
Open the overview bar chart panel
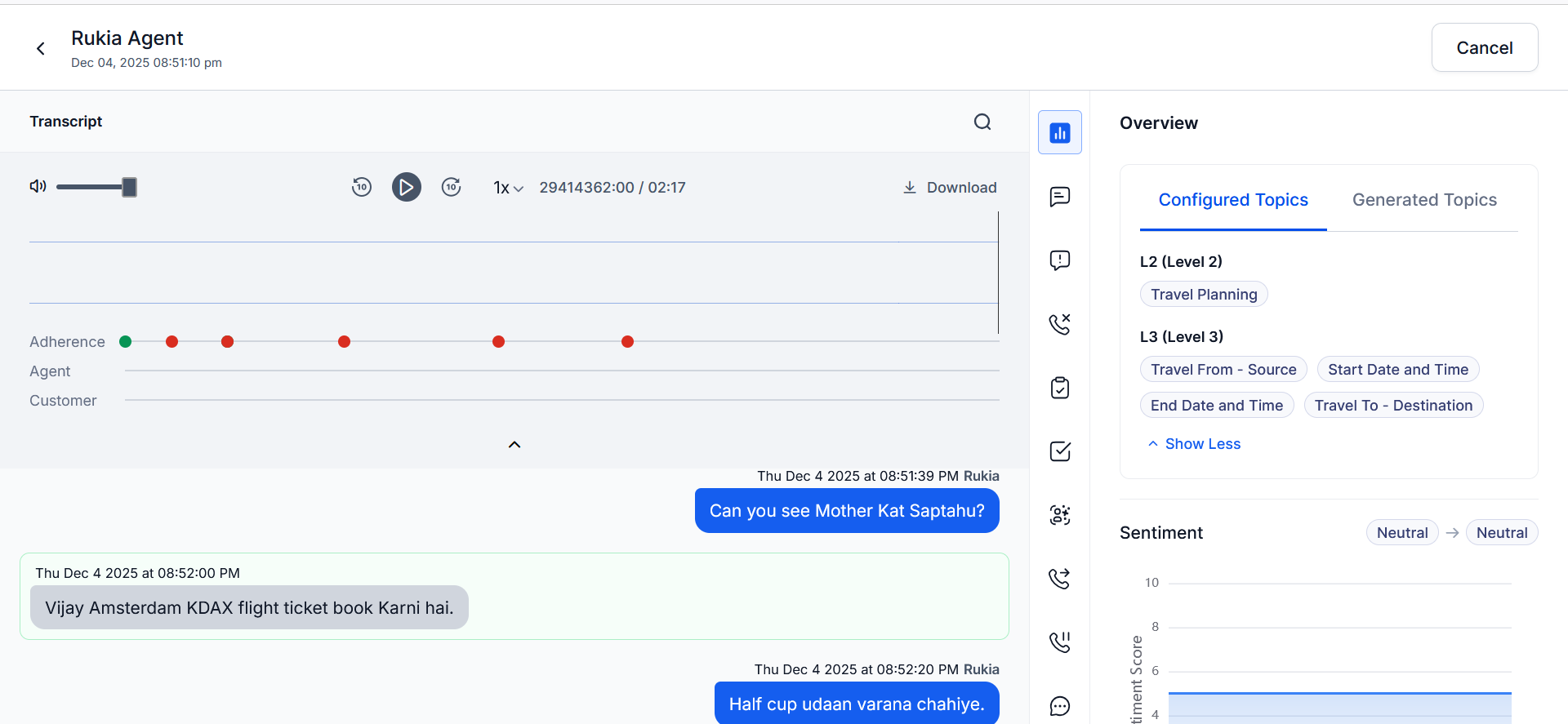point(1060,132)
